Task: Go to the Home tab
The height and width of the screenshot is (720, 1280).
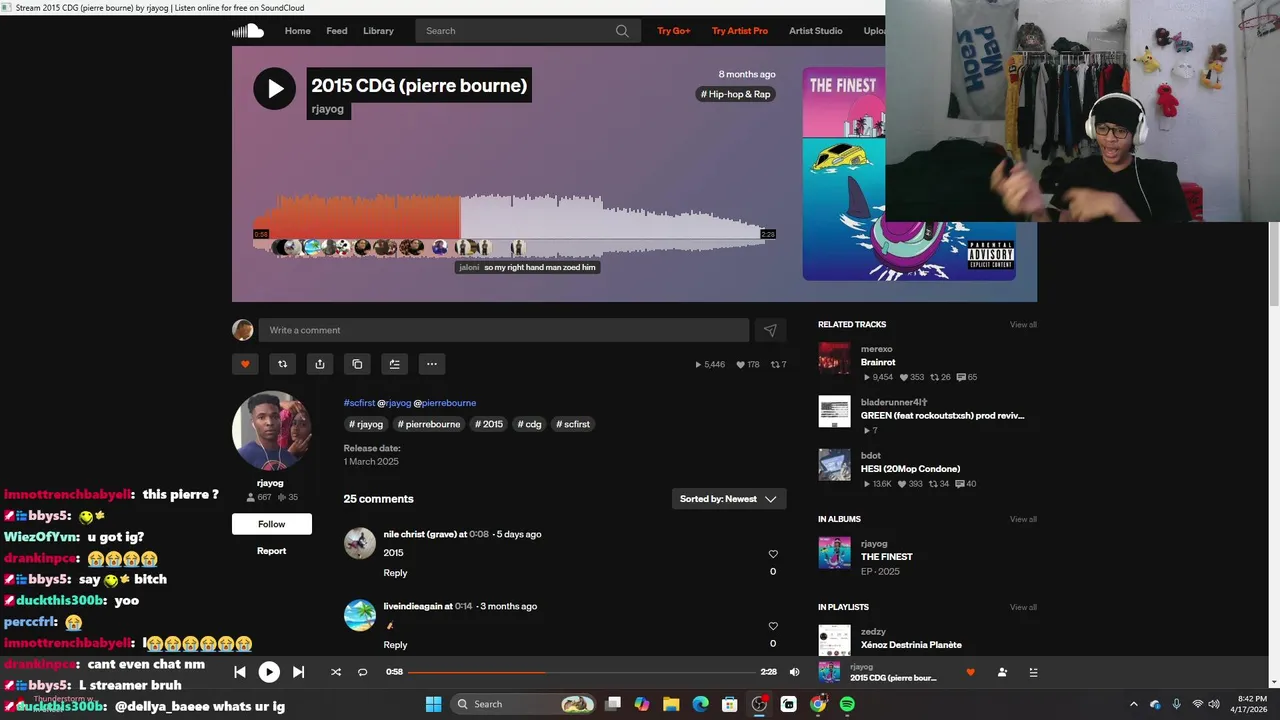Action: 297,31
